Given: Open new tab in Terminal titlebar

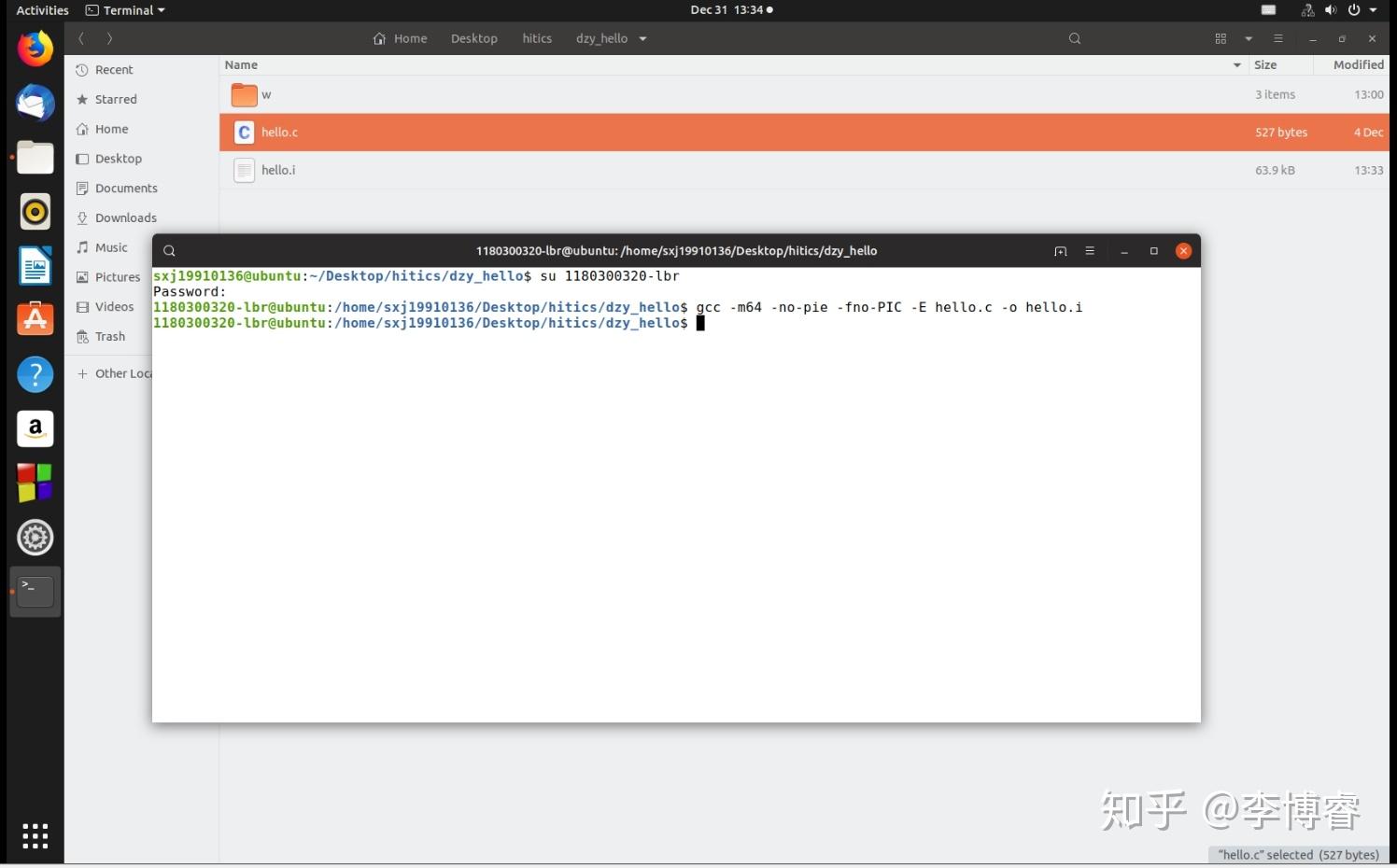Looking at the screenshot, I should pos(1060,251).
